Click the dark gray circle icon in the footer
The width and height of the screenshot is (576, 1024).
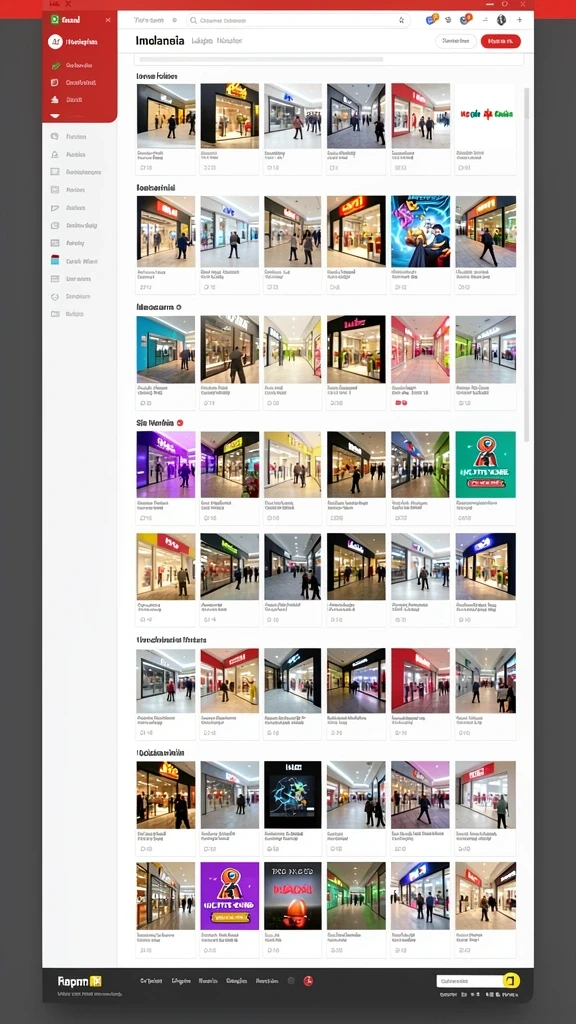point(291,980)
